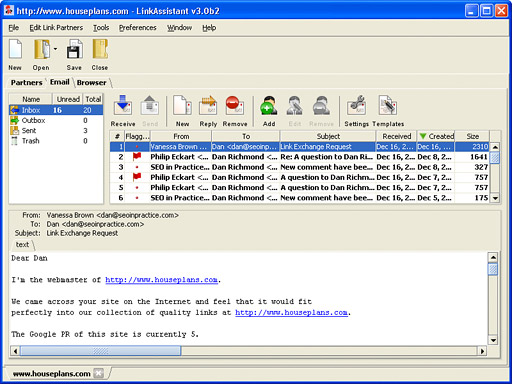Click horizontal scrollbar left arrow

pyautogui.click(x=15, y=351)
